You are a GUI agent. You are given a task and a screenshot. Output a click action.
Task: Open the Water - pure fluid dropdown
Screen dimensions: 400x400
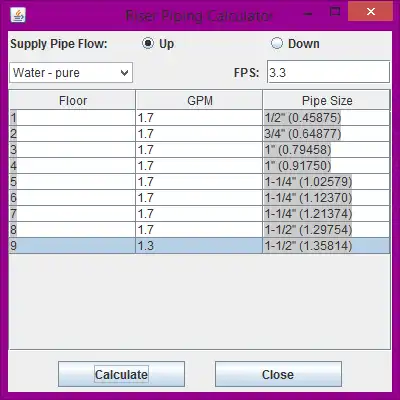[71, 72]
